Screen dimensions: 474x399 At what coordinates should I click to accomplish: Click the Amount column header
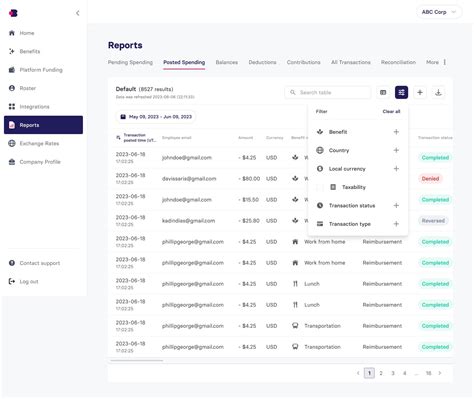[246, 138]
